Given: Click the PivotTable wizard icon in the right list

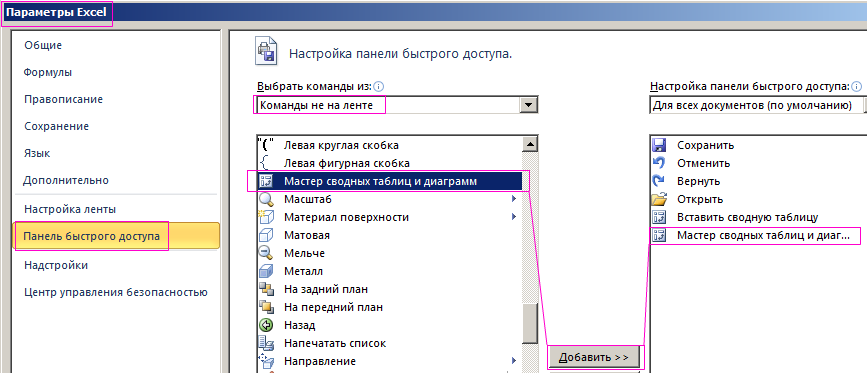Looking at the screenshot, I should coord(659,235).
